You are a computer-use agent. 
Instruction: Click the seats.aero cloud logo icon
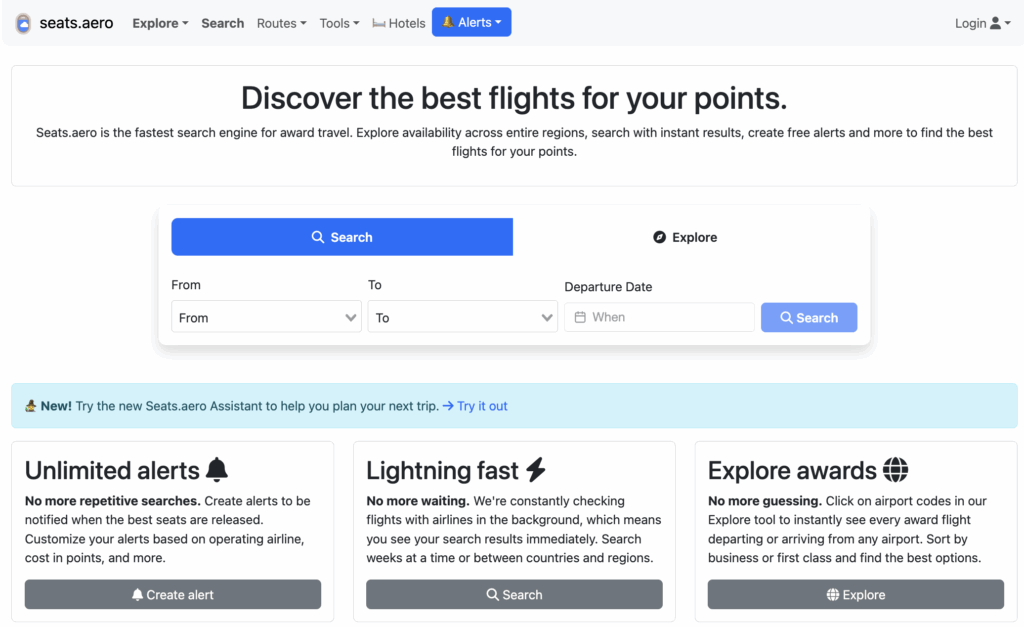(x=23, y=23)
